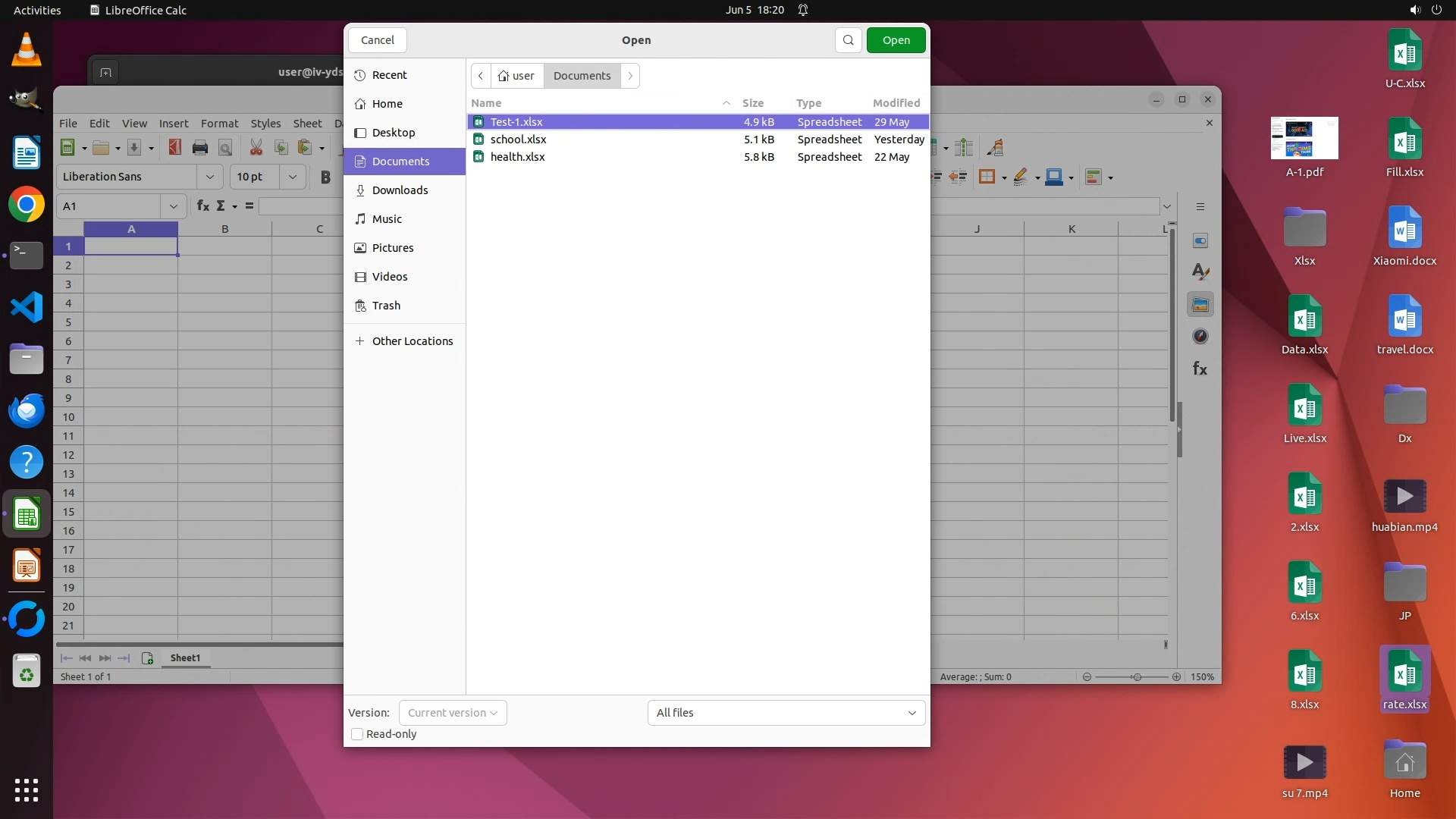The image size is (1456, 819).
Task: Expand the Liberation Sans font name dropdown
Action: click(209, 177)
